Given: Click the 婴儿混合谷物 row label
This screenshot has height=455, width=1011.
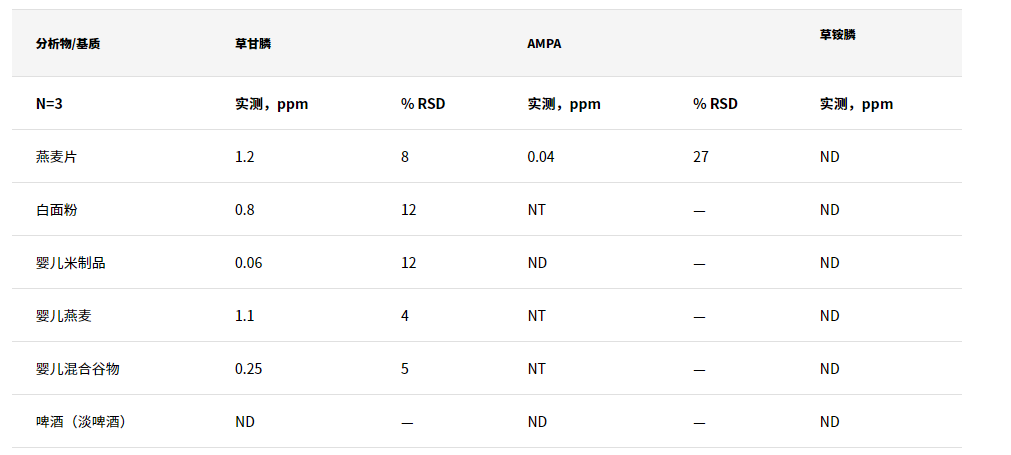Looking at the screenshot, I should coord(77,369).
